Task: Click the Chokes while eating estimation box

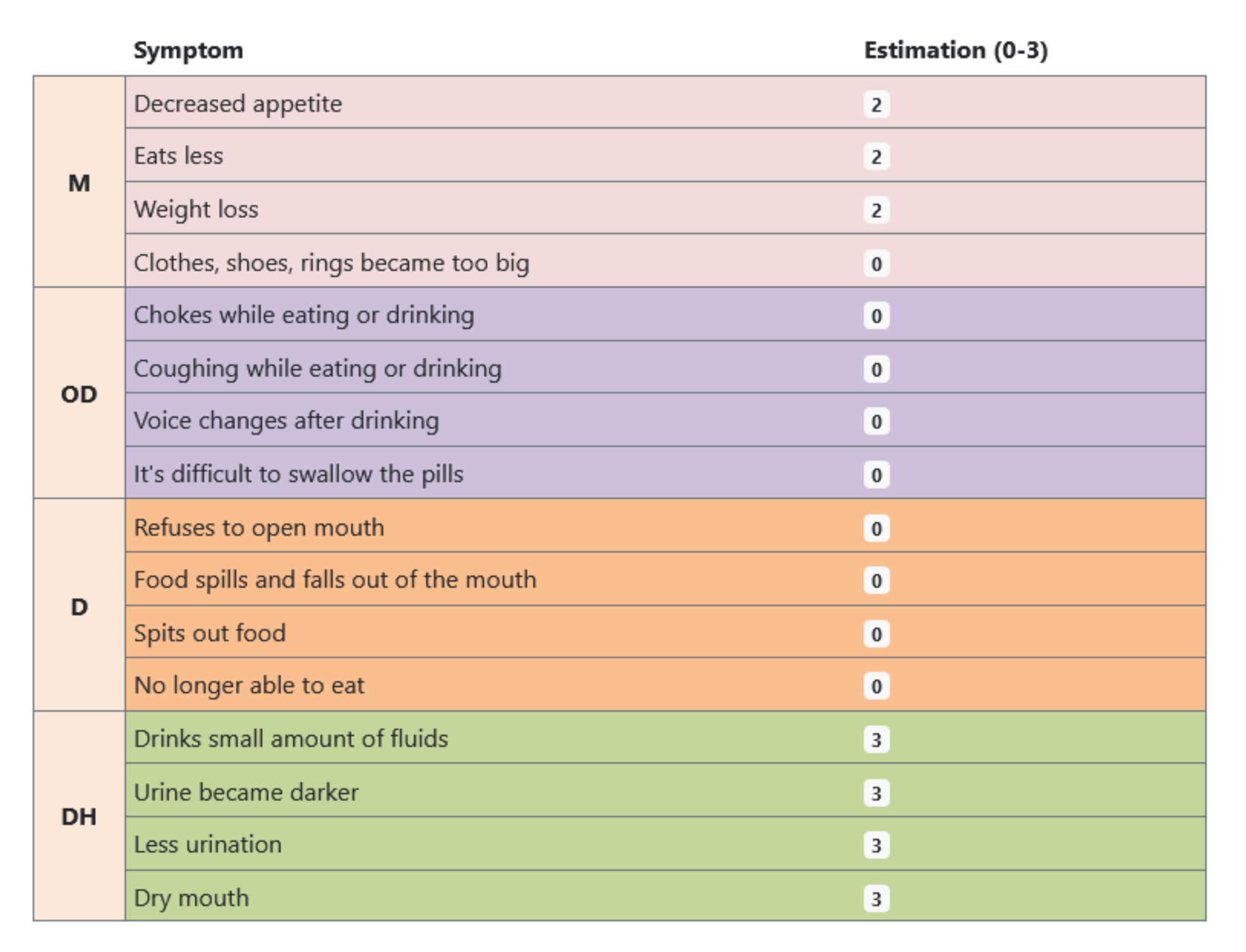Action: pos(876,316)
